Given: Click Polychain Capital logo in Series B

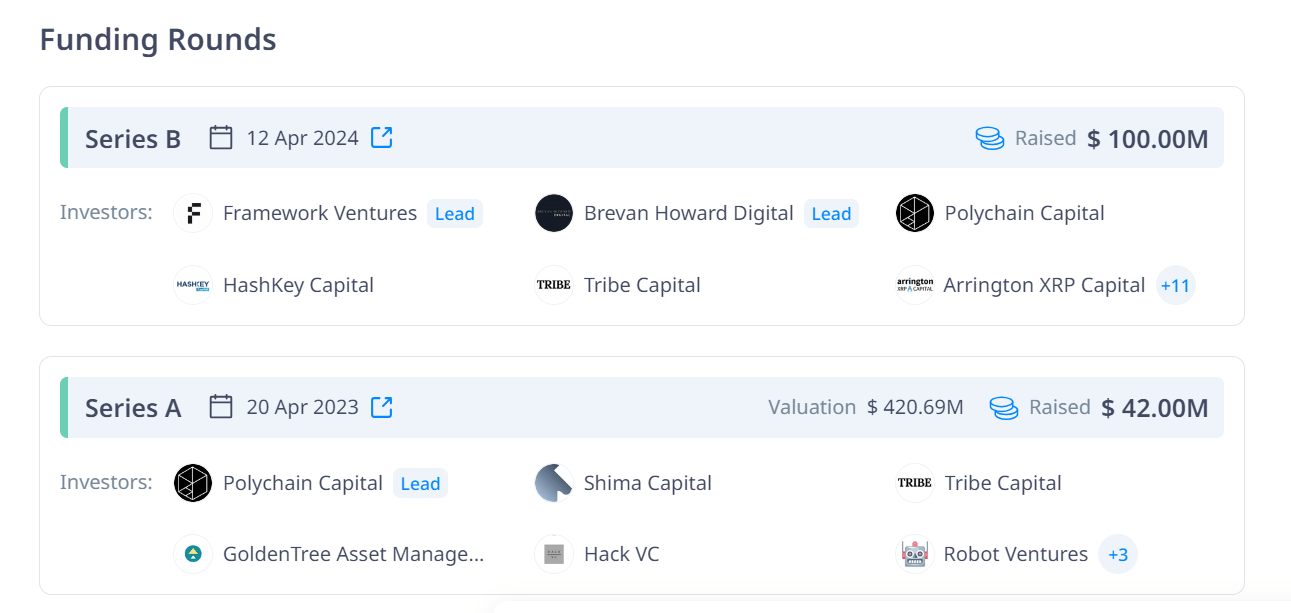Looking at the screenshot, I should (x=914, y=213).
